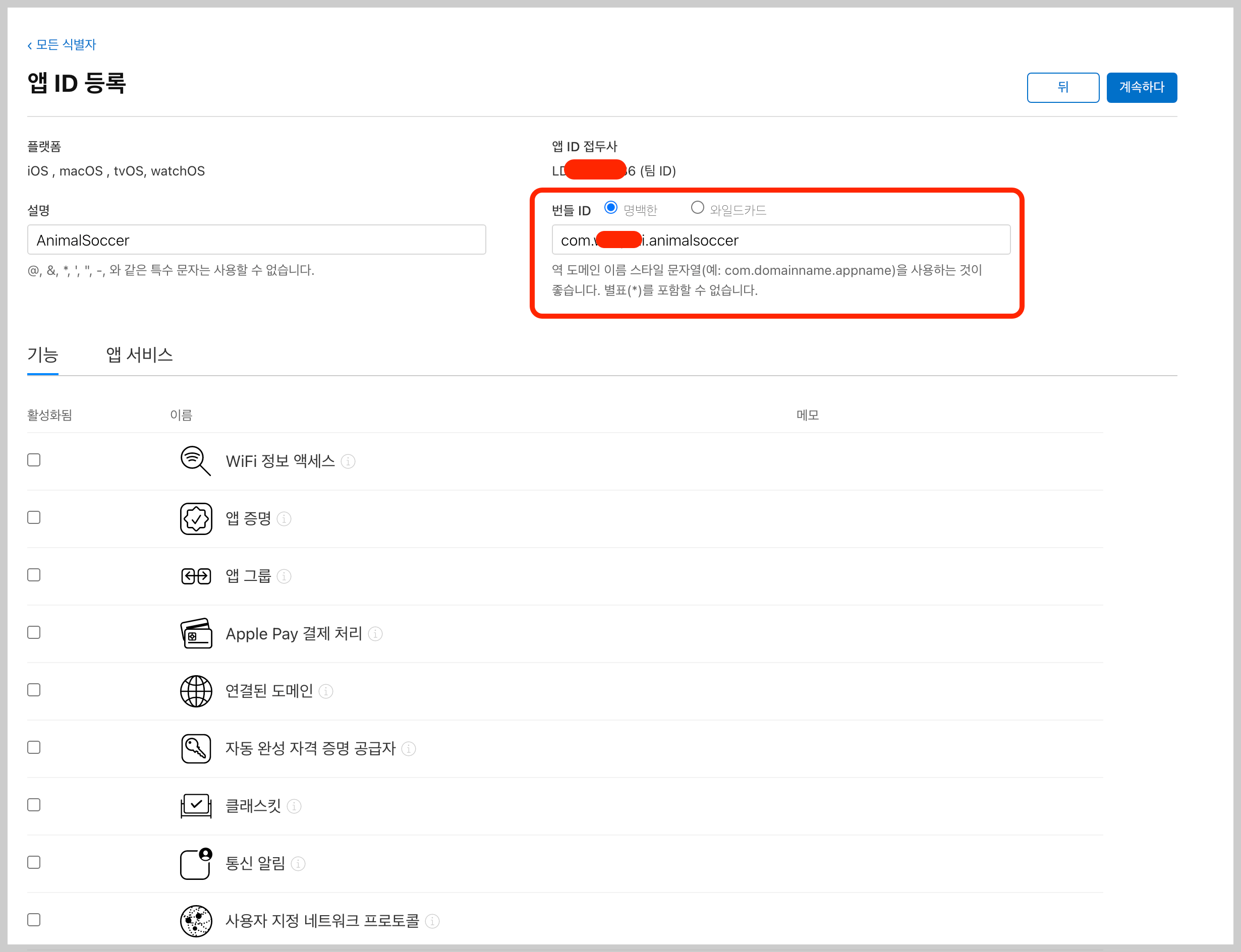The width and height of the screenshot is (1241, 952).
Task: Click the 클래스킷 label text
Action: (253, 806)
